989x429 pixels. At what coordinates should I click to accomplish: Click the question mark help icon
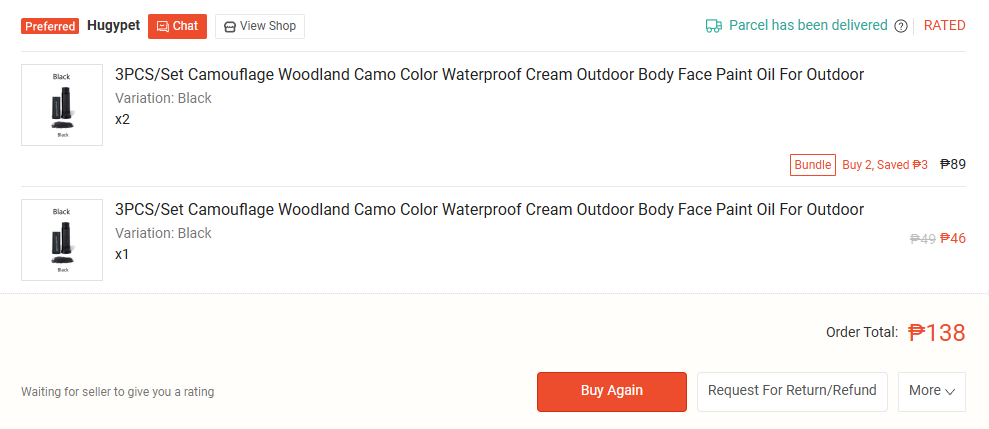901,26
